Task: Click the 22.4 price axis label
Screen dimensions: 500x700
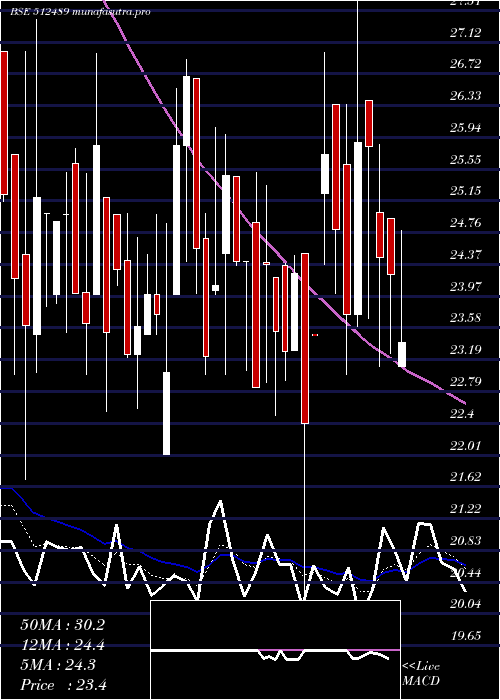Action: tap(462, 414)
